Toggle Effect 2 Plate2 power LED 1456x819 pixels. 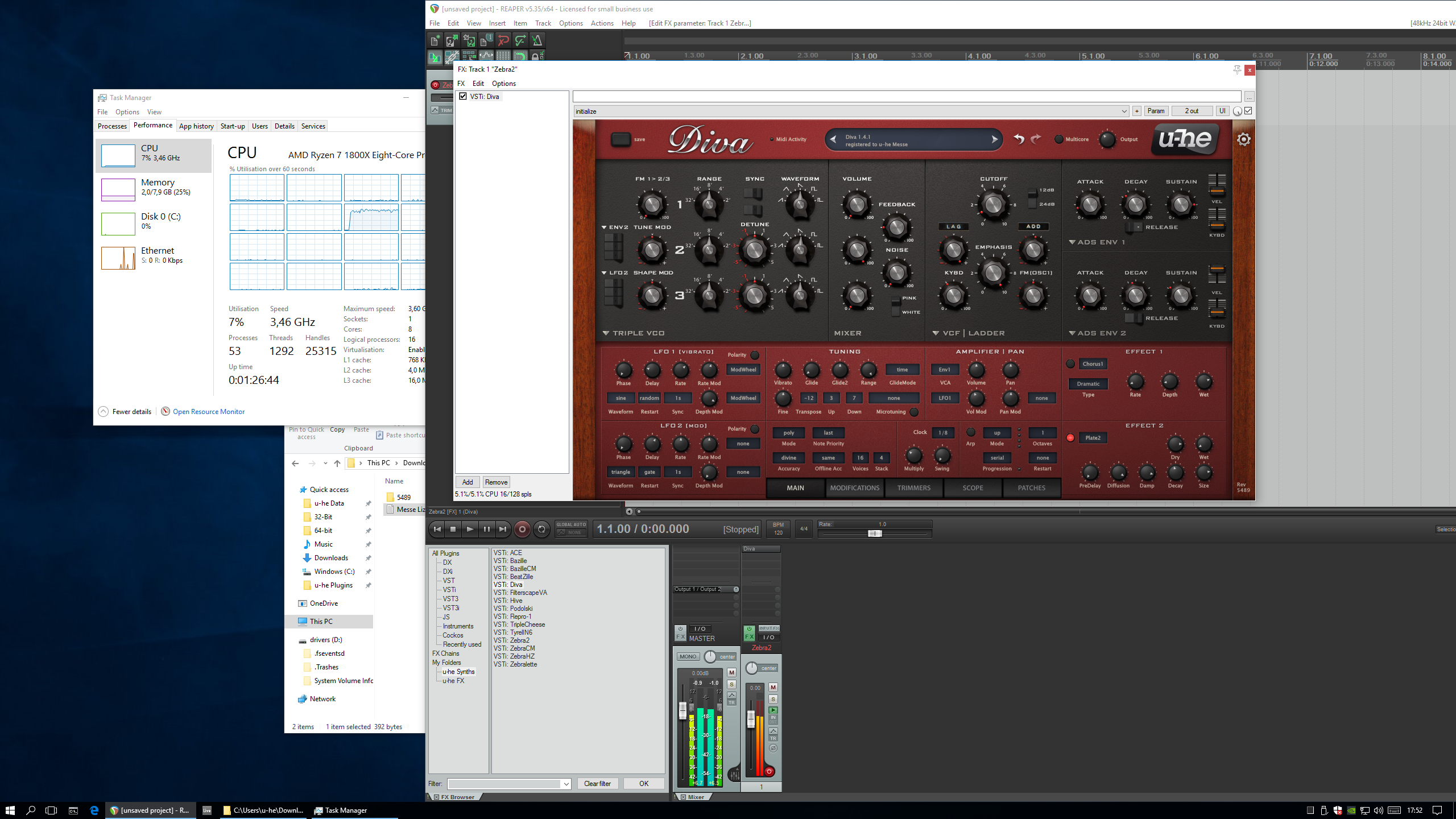coord(1070,438)
